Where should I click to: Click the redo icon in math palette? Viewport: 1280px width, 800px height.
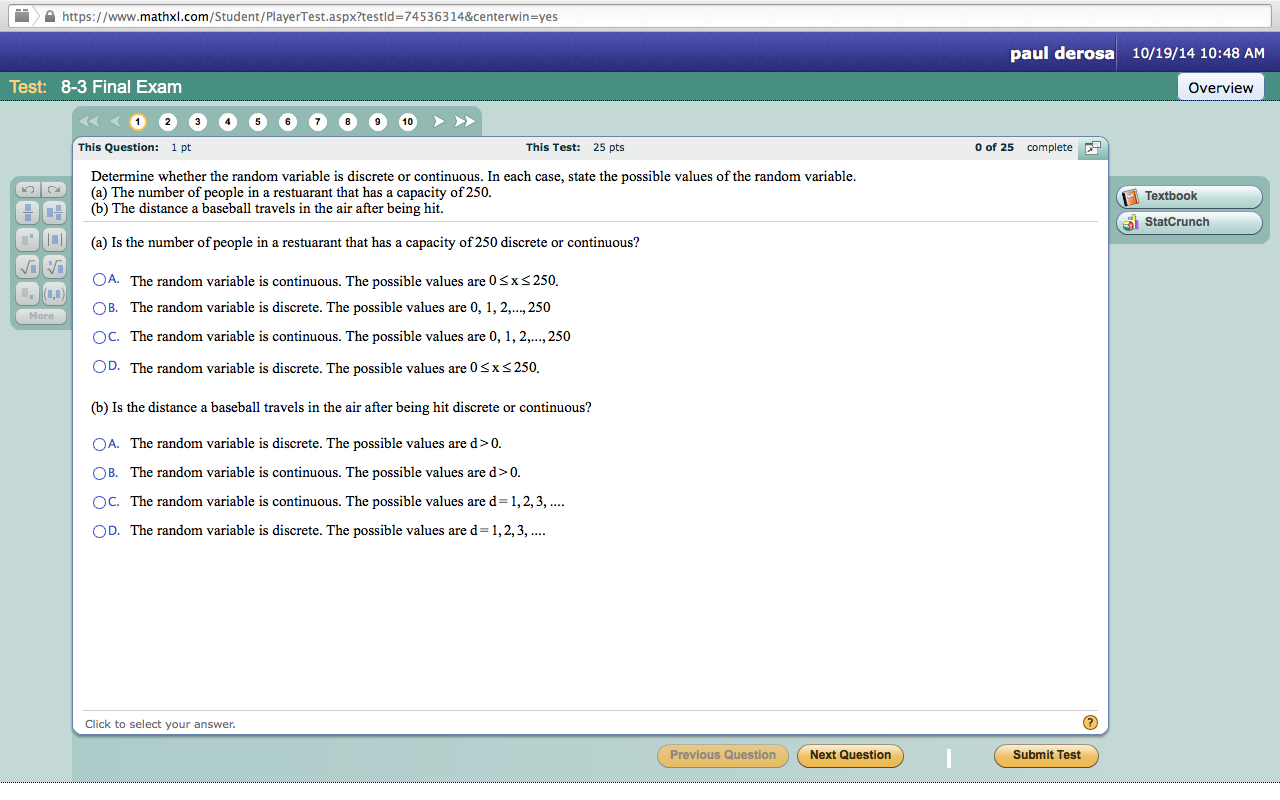(x=55, y=190)
